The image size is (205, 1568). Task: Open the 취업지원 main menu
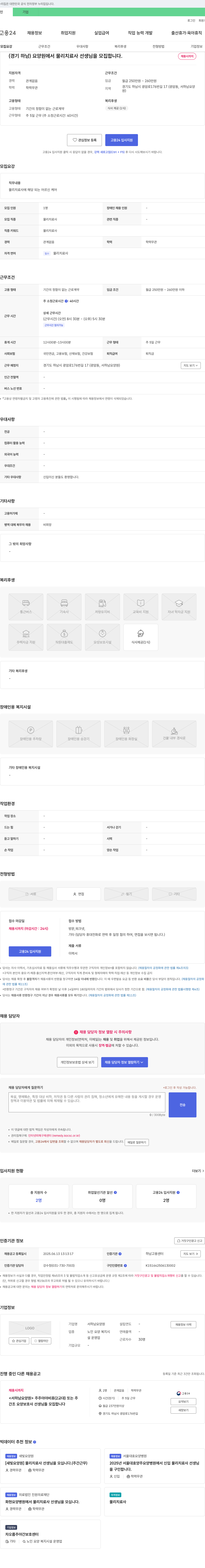pos(68,33)
